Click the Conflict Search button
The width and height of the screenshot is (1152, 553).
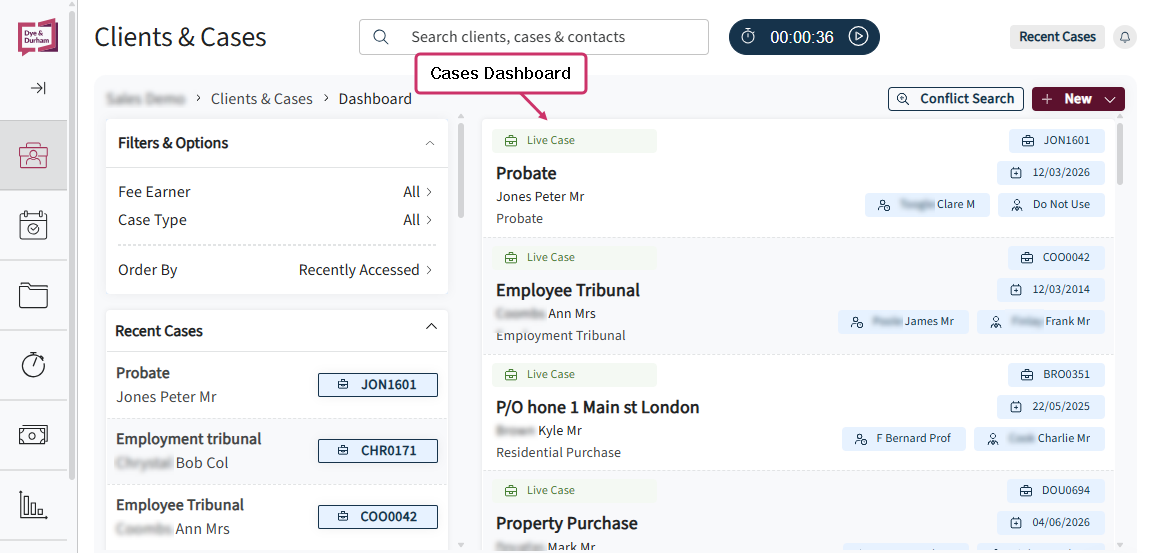click(x=956, y=98)
